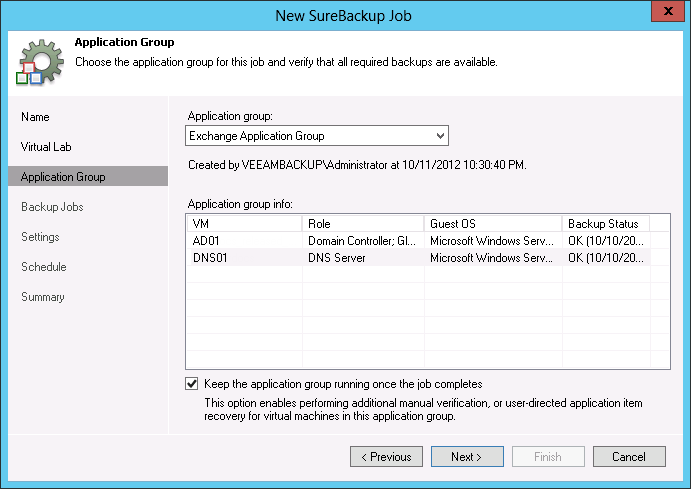Image resolution: width=691 pixels, height=489 pixels.
Task: Click Backup Status cell in DNS01 row
Action: coord(606,258)
